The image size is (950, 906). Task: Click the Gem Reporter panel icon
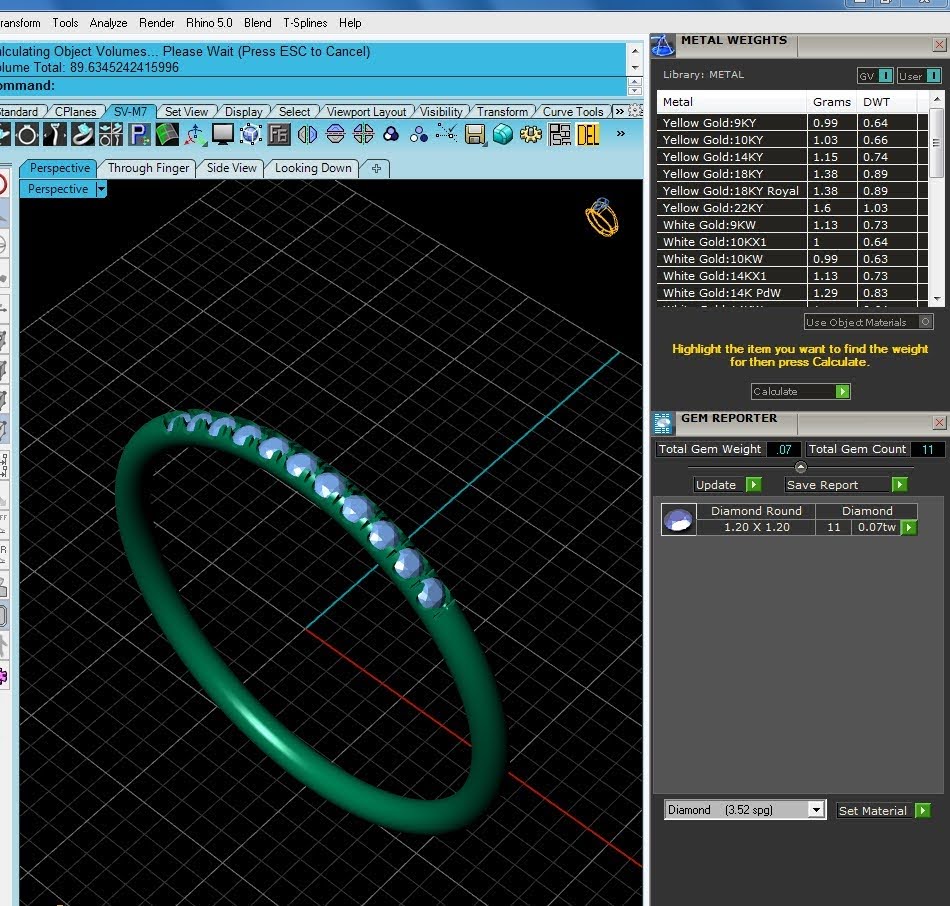pyautogui.click(x=663, y=423)
